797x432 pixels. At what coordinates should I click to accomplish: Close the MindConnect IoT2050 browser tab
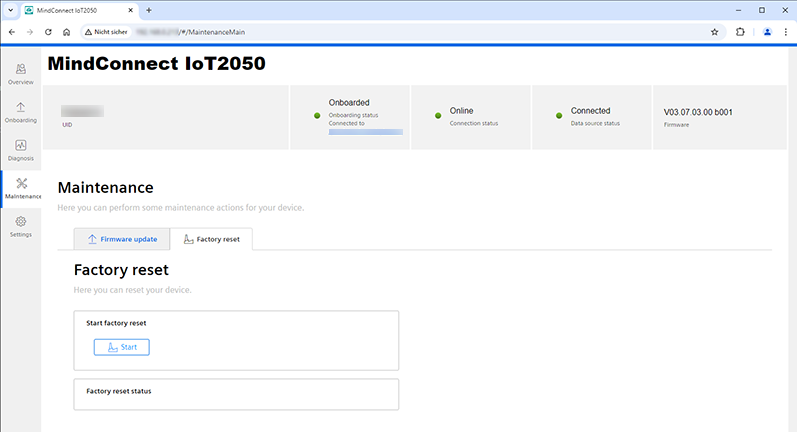click(131, 10)
